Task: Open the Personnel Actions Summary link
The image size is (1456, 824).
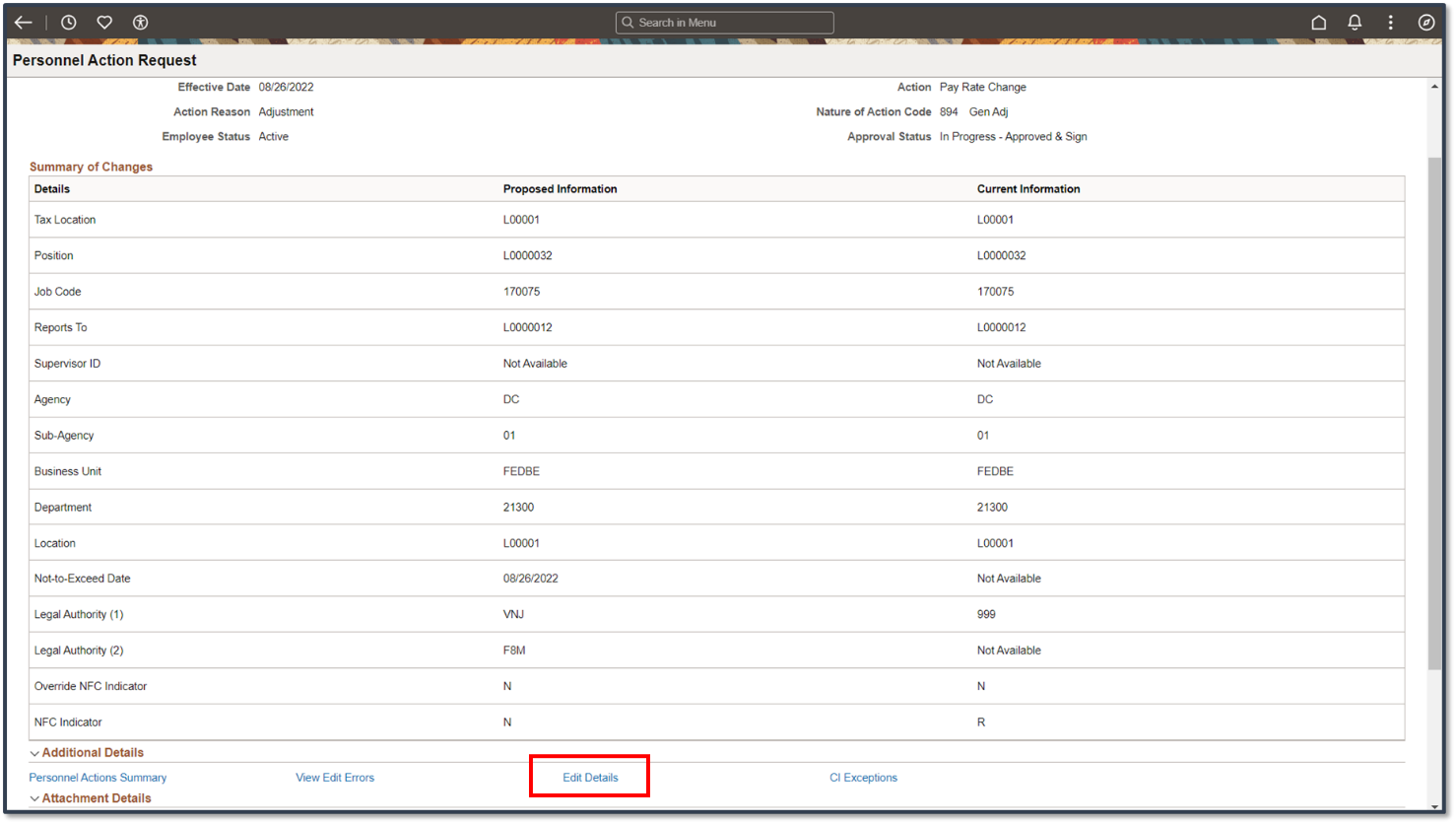Action: pyautogui.click(x=98, y=778)
